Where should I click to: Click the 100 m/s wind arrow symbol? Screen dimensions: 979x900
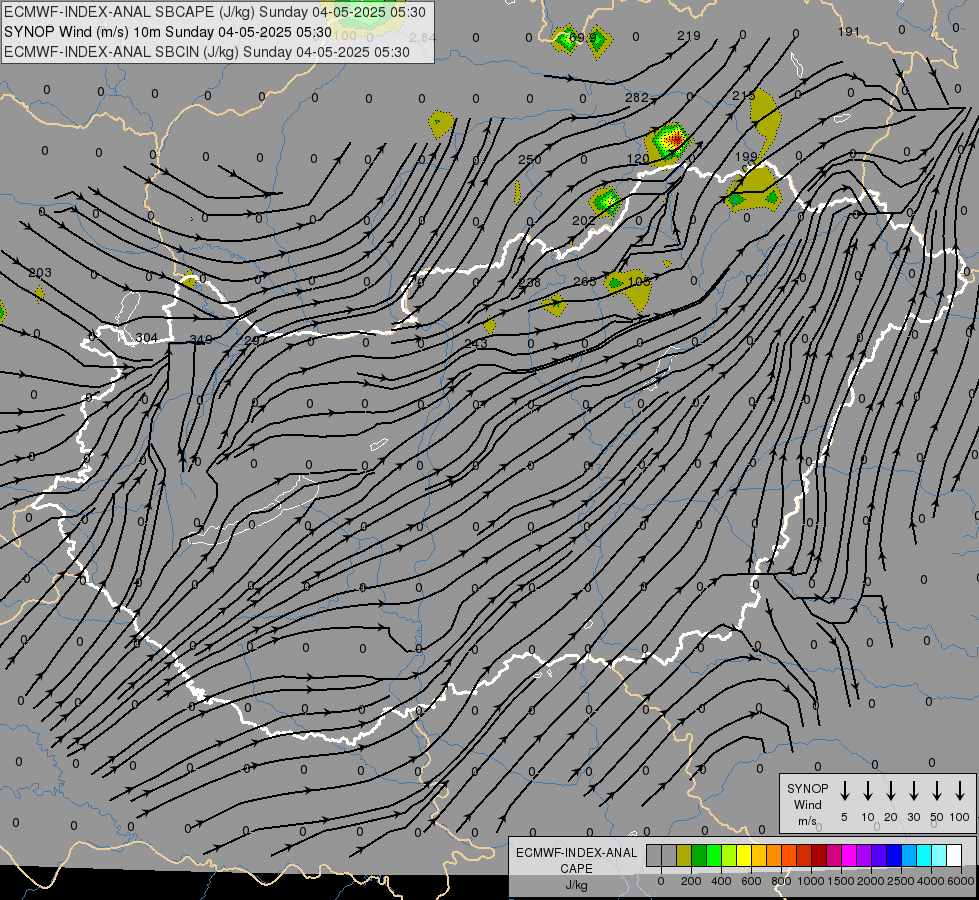tap(960, 791)
